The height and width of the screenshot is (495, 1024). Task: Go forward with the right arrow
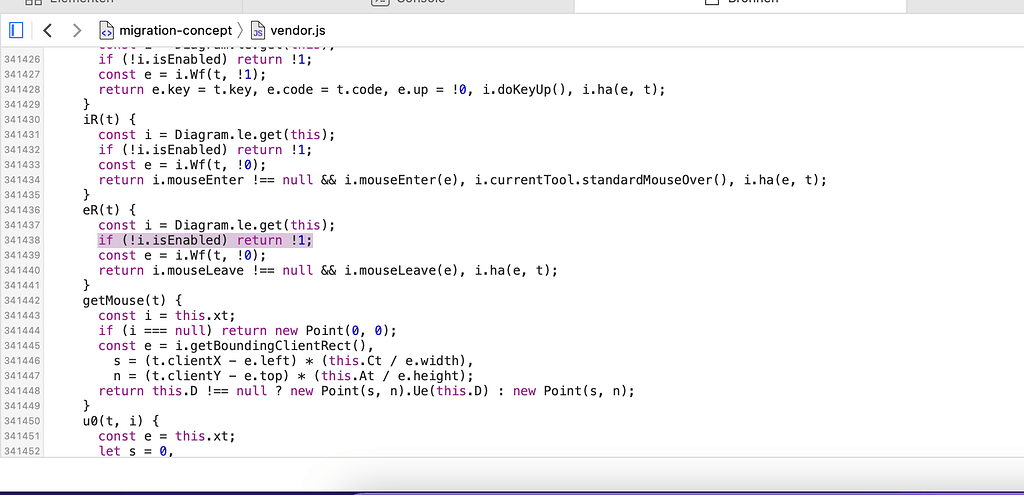click(77, 30)
